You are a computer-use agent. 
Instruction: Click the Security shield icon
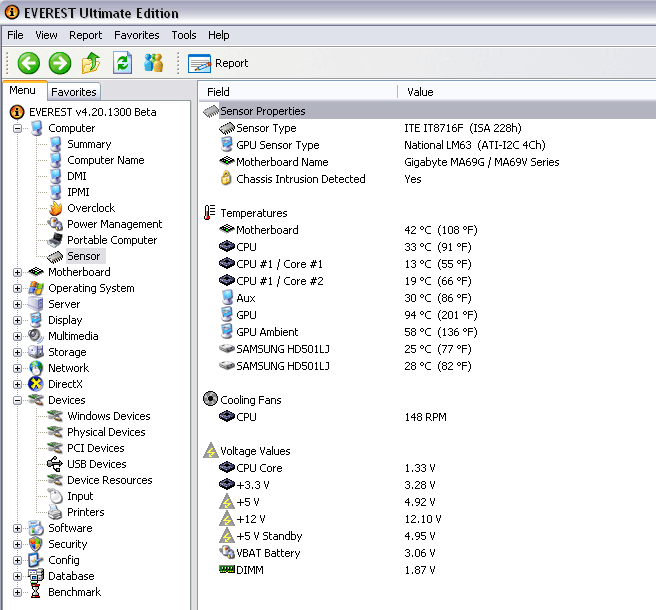(36, 544)
